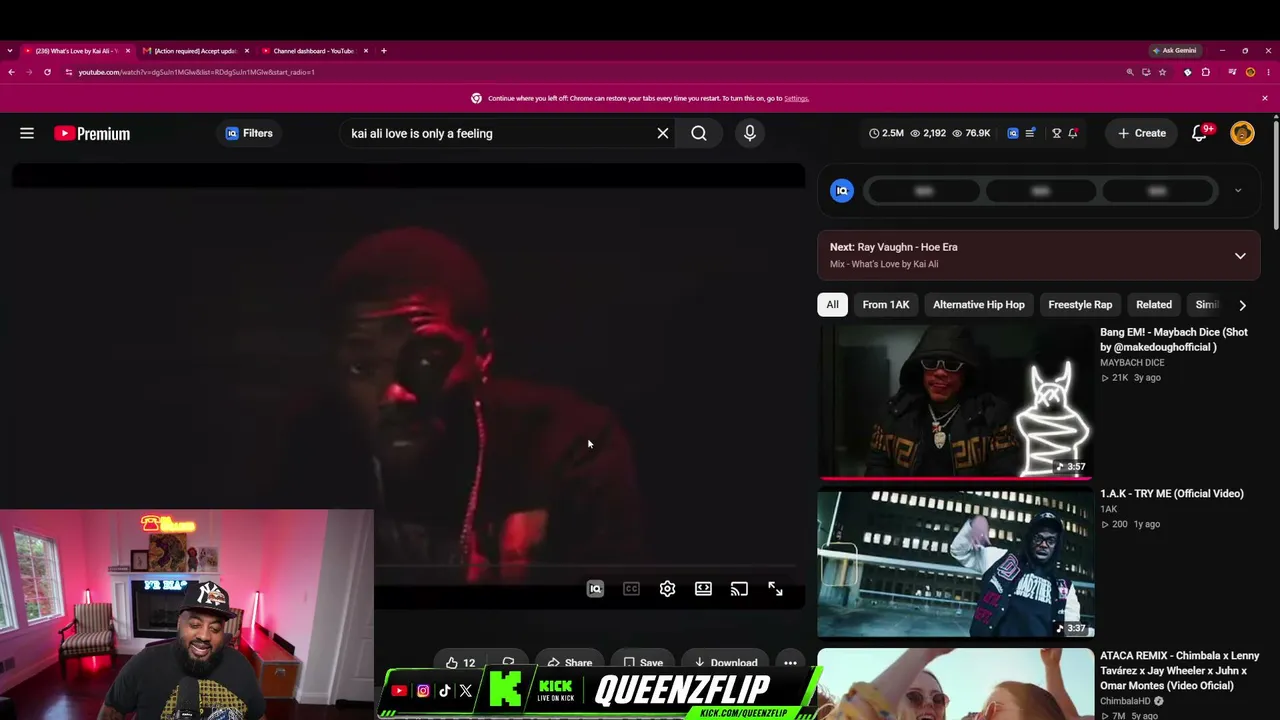
Task: Show more filter chips with the right arrow
Action: tap(1242, 305)
